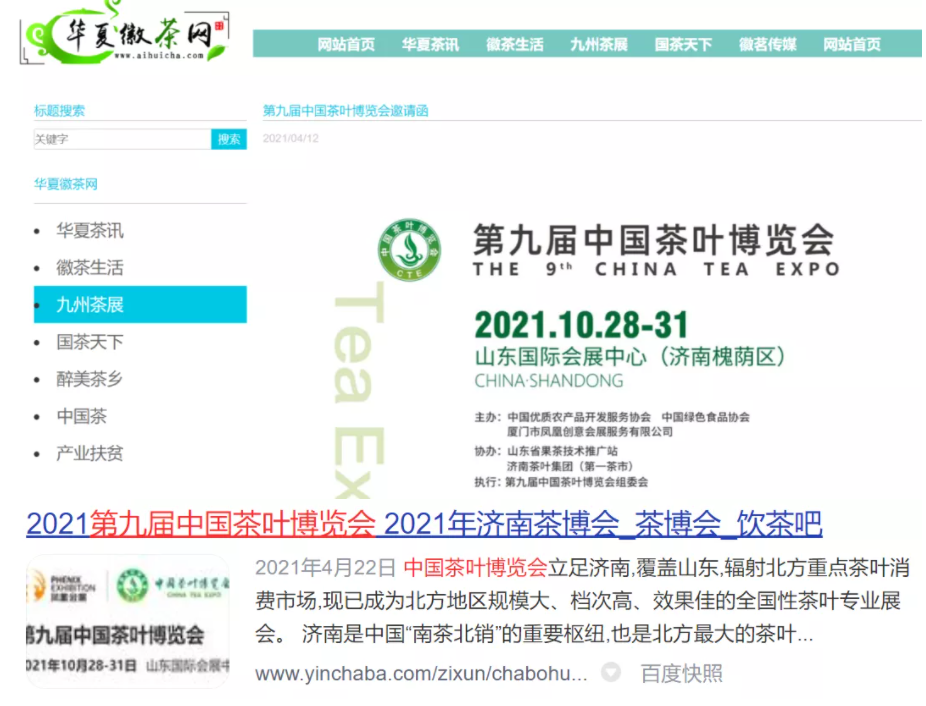Open the www.yinchaba.com result URL

[x=421, y=673]
